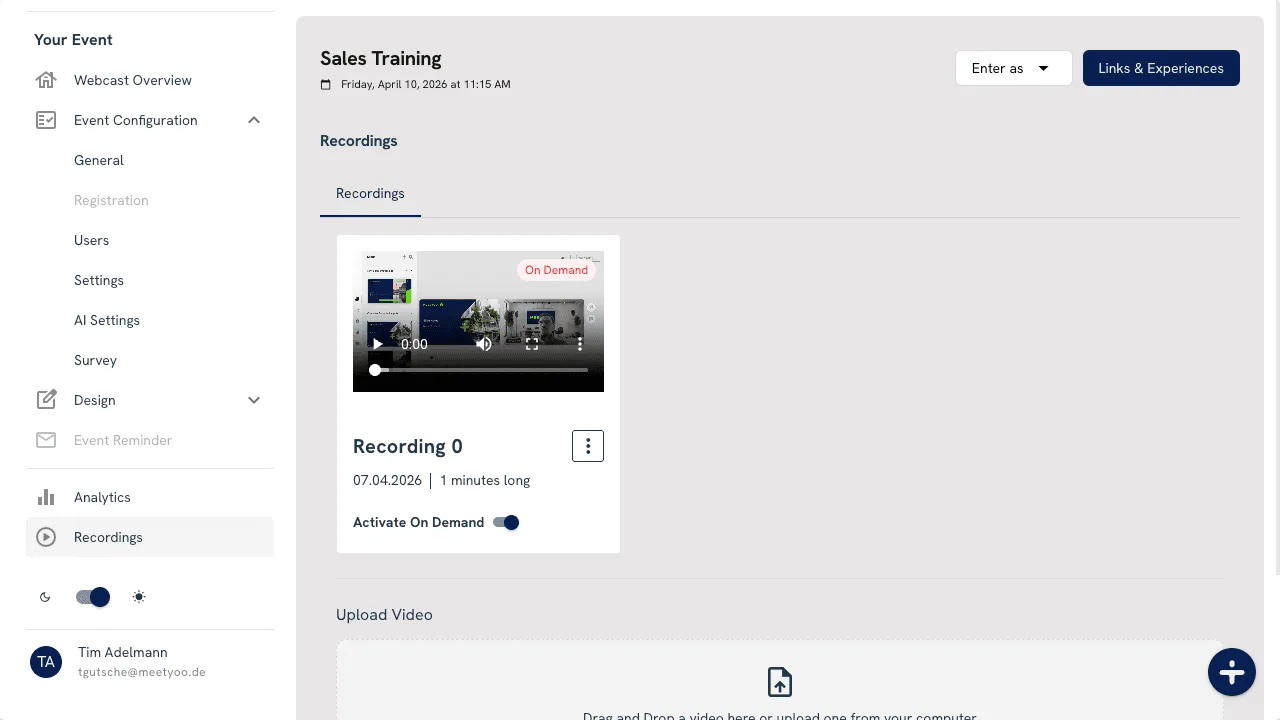The image size is (1280, 720).
Task: Open the Survey configuration page
Action: [95, 360]
